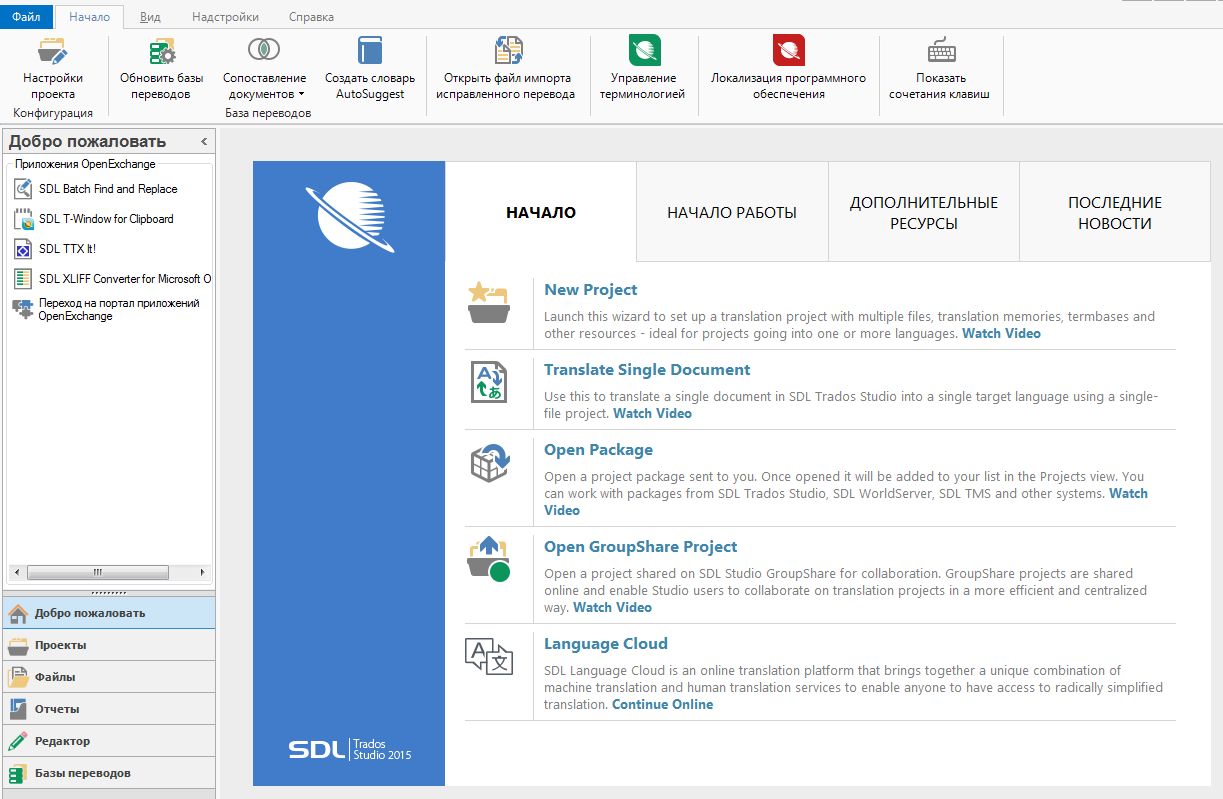Image resolution: width=1223 pixels, height=799 pixels.
Task: Click the SDL TTX It! icon
Action: [x=23, y=249]
